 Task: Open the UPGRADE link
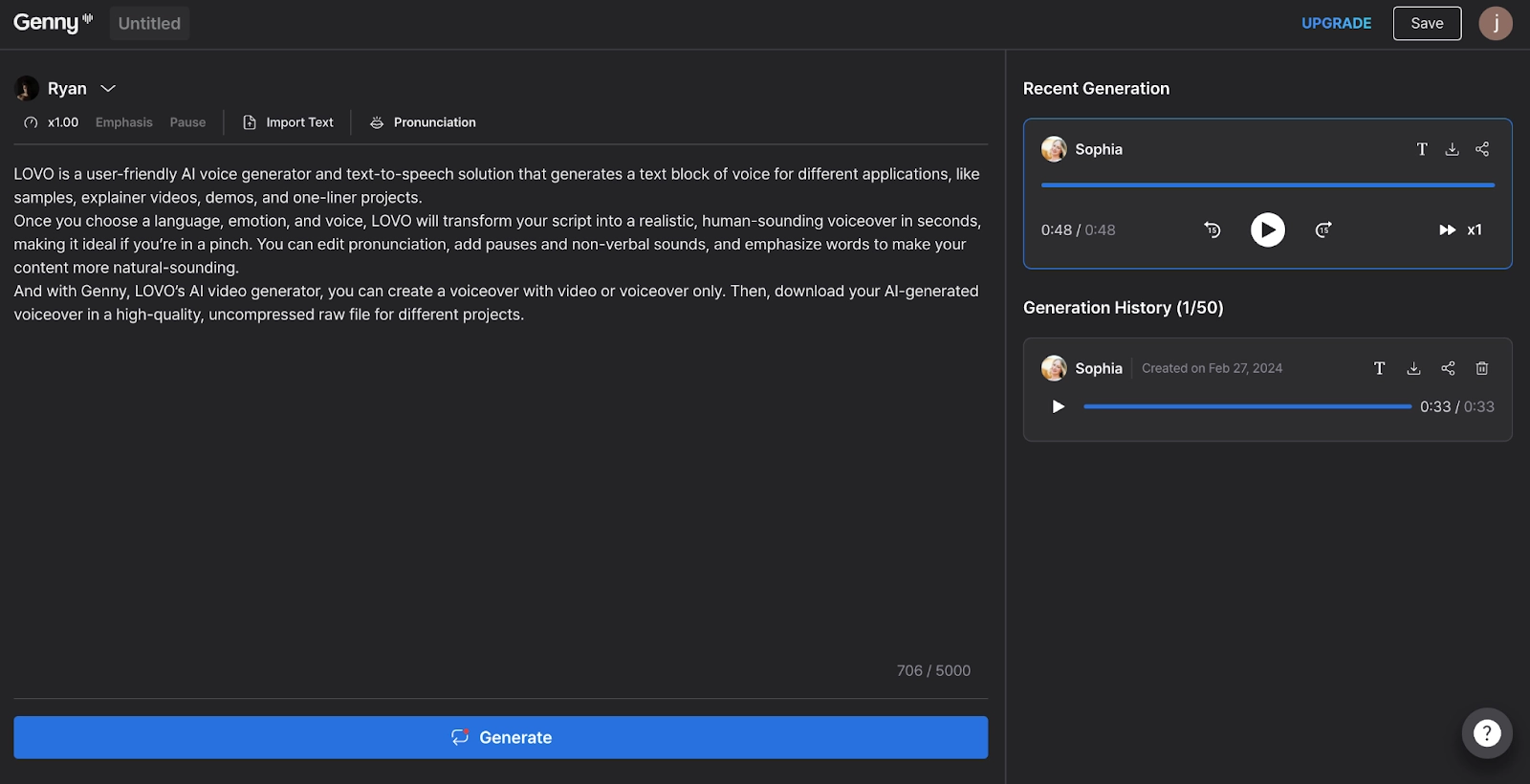[x=1336, y=23]
